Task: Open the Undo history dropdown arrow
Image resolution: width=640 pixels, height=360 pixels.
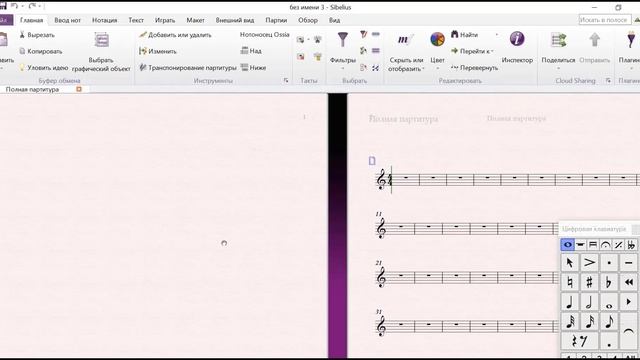Action: pos(22,6)
